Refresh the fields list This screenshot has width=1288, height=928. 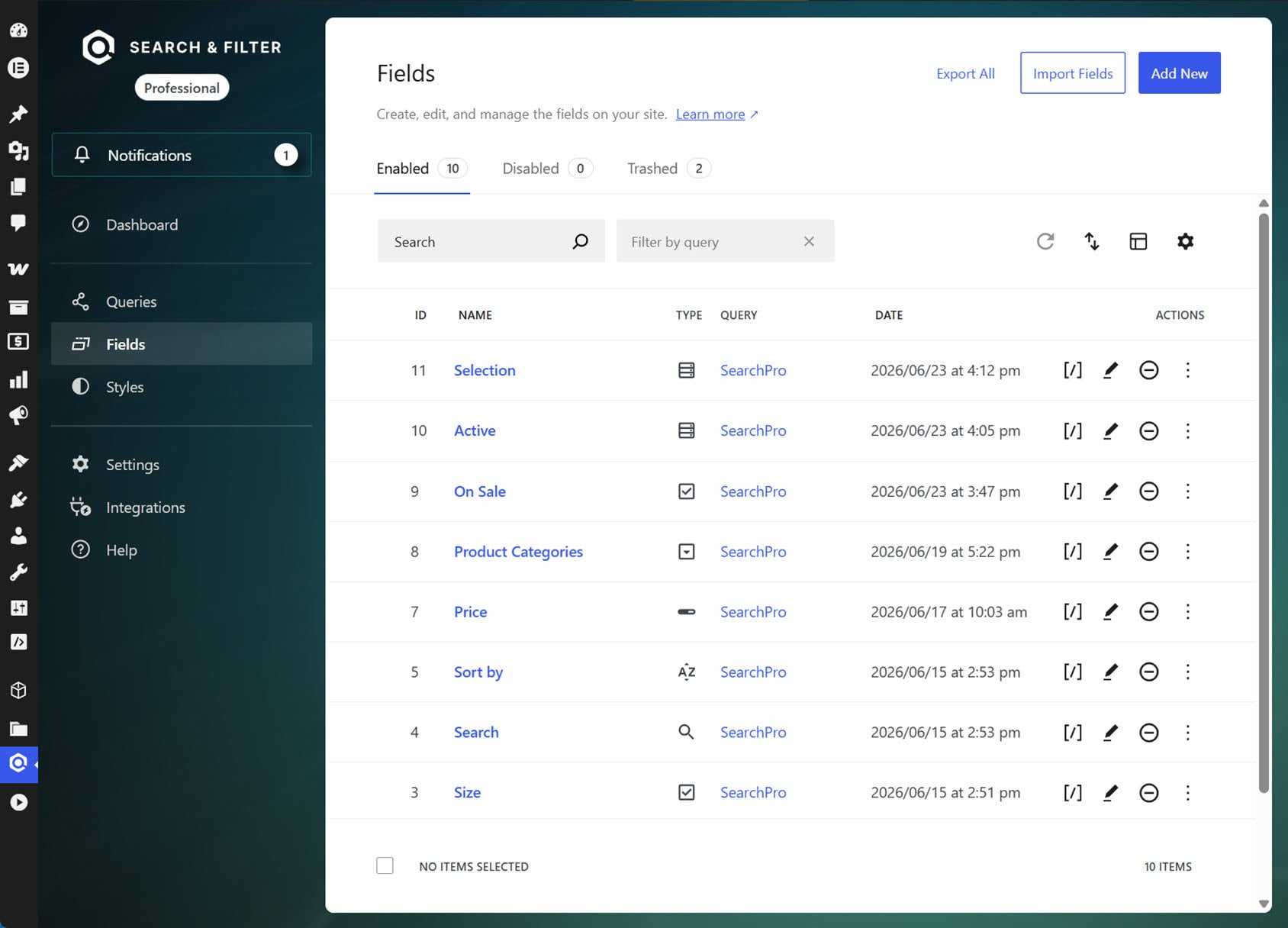click(1045, 241)
